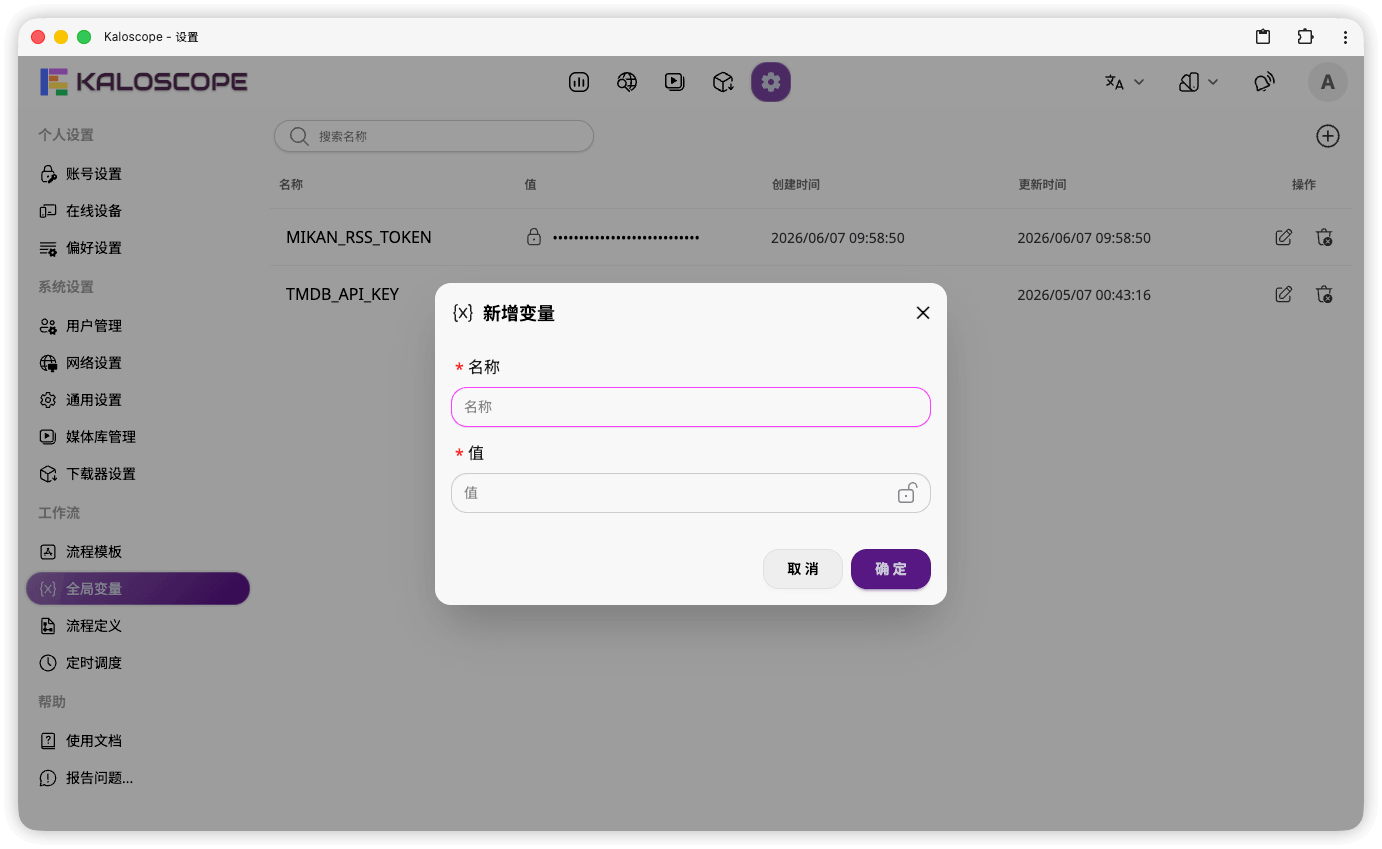Open 流程模板 in the sidebar
1382x849 pixels.
[138, 552]
